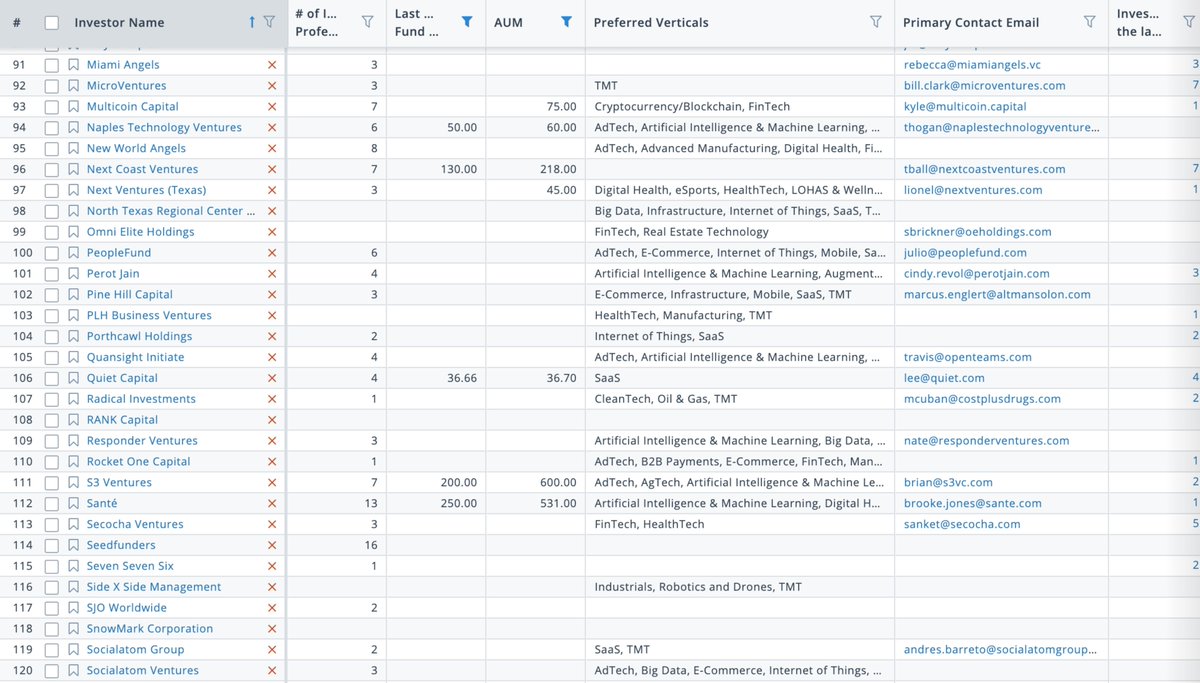Click bookmark icon beside PeopleFund
The image size is (1200, 683).
pyautogui.click(x=74, y=253)
